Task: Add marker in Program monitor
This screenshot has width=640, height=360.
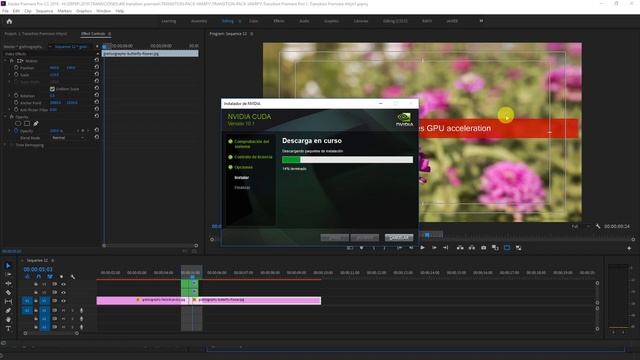Action: click(361, 248)
